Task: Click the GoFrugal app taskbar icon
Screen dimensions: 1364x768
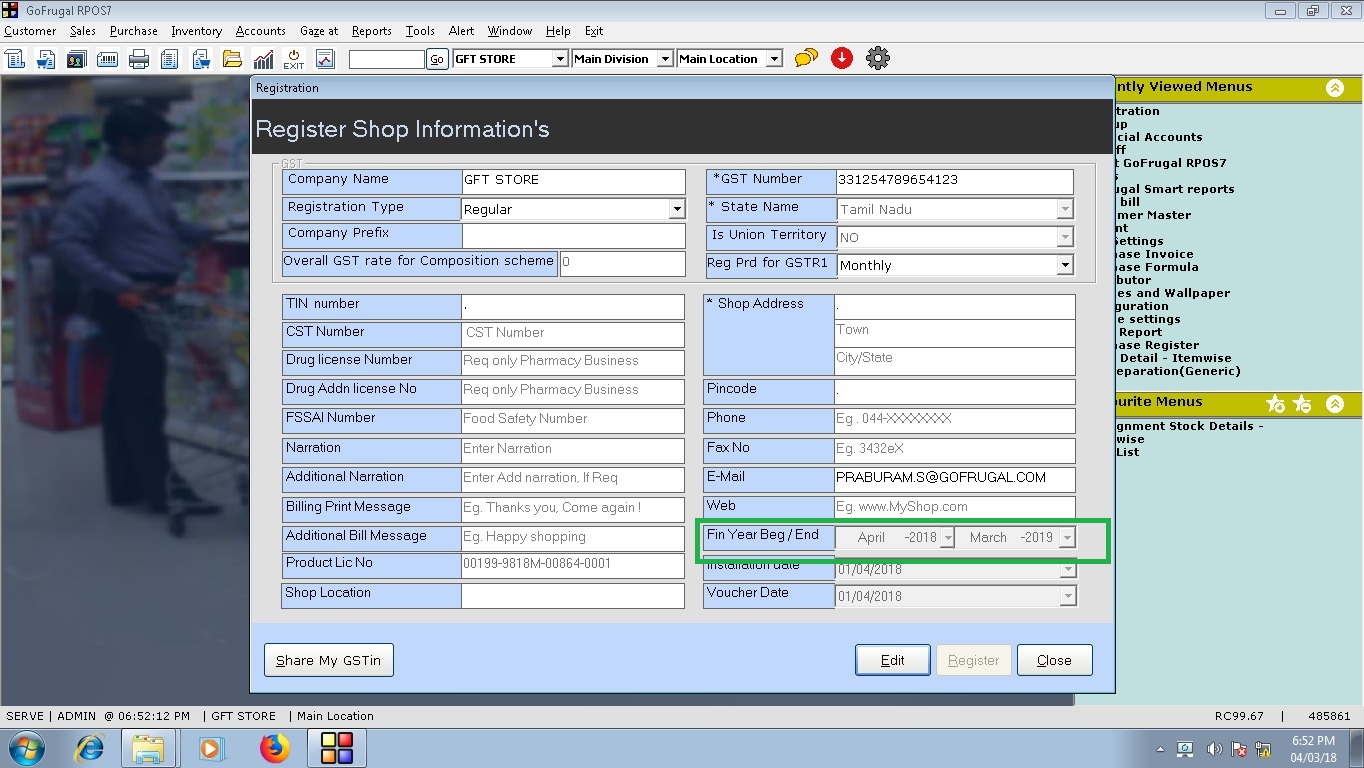Action: (336, 748)
